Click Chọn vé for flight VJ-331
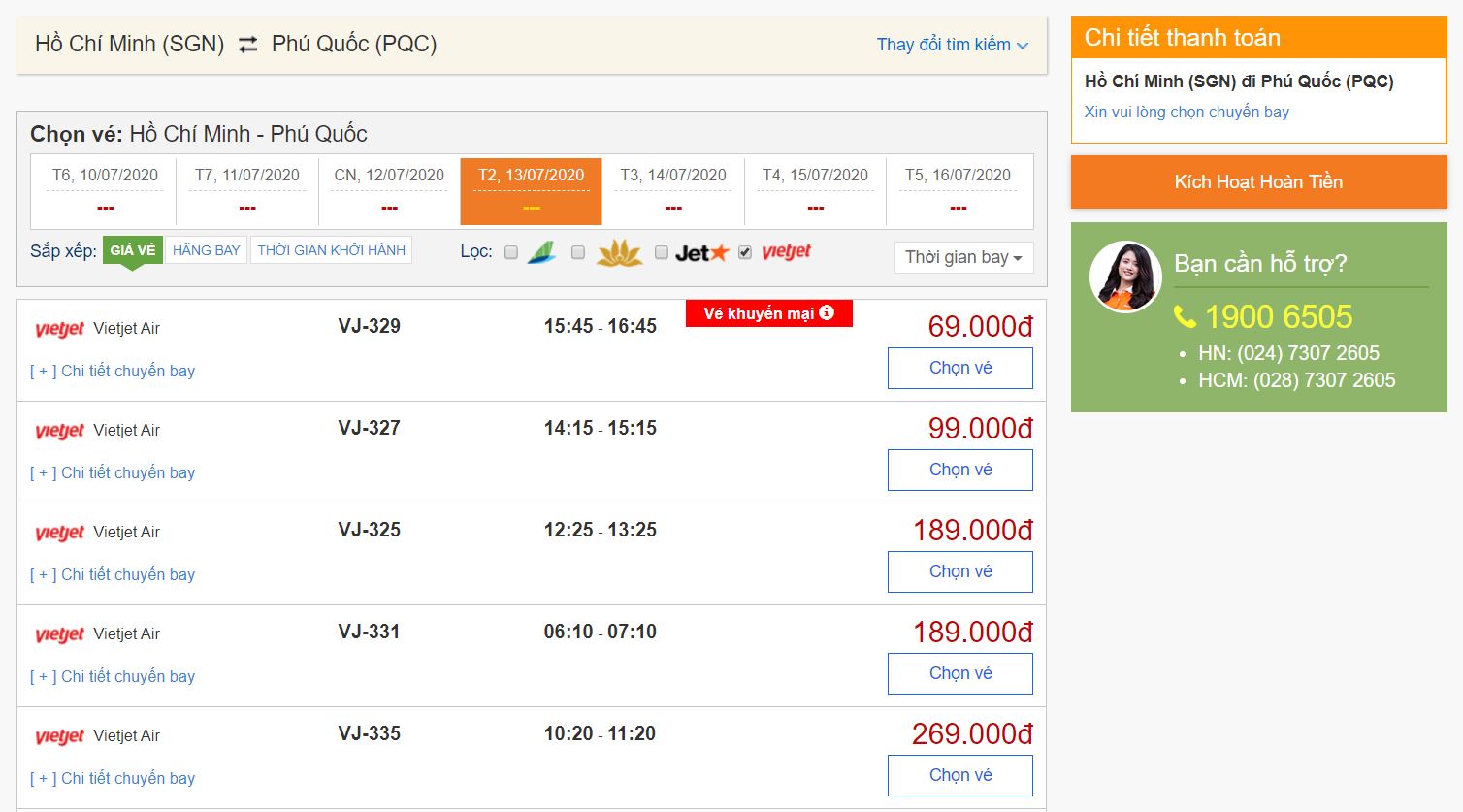1463x812 pixels. pos(960,673)
